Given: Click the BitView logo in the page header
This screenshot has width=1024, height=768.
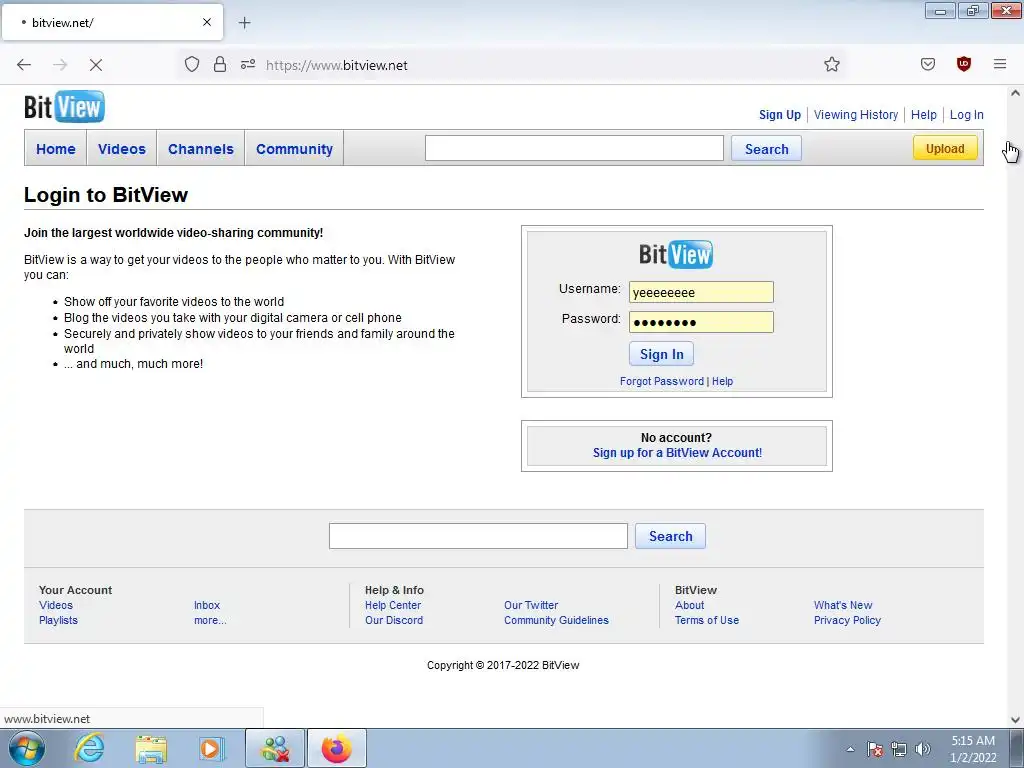Looking at the screenshot, I should (x=64, y=106).
